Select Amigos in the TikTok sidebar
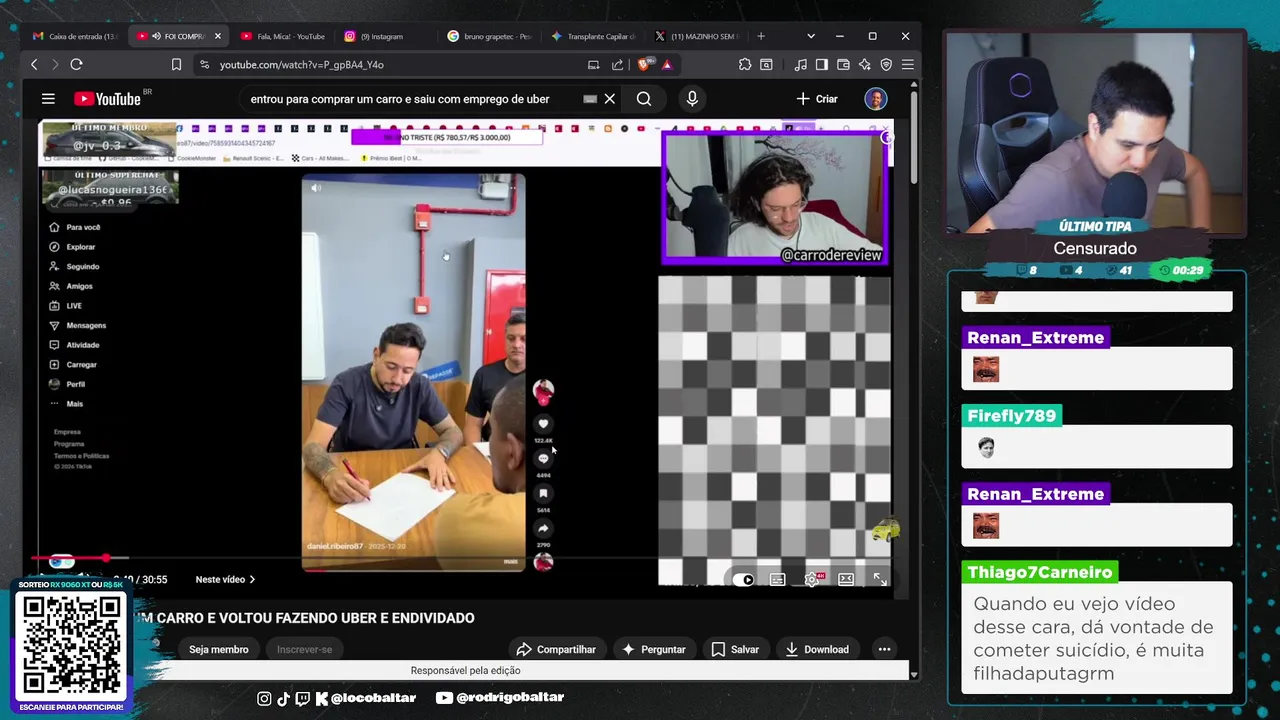This screenshot has width=1280, height=720. pyautogui.click(x=71, y=286)
